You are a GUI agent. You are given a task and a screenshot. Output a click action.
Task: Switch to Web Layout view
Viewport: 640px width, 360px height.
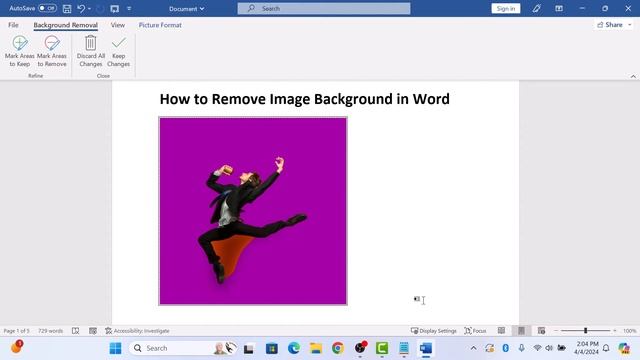pyautogui.click(x=541, y=331)
